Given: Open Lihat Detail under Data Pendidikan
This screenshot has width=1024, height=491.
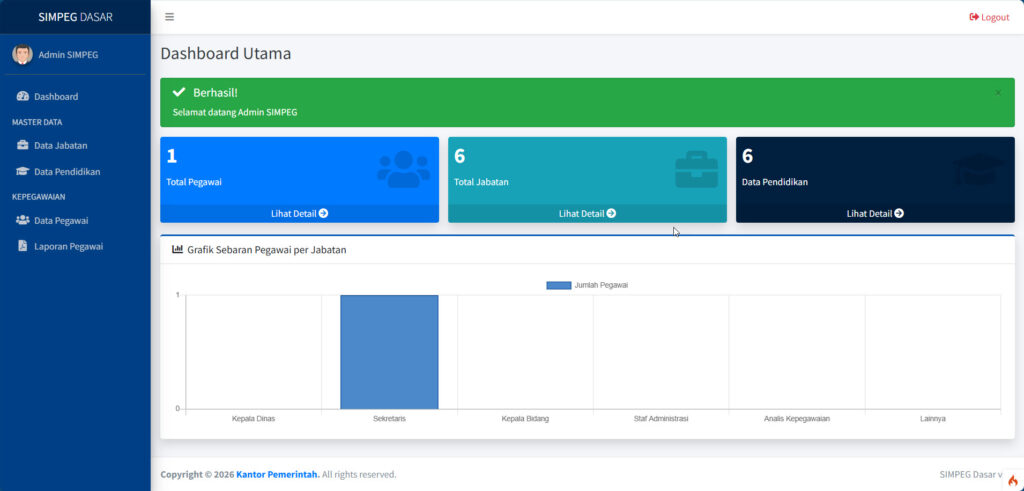Looking at the screenshot, I should tap(875, 213).
